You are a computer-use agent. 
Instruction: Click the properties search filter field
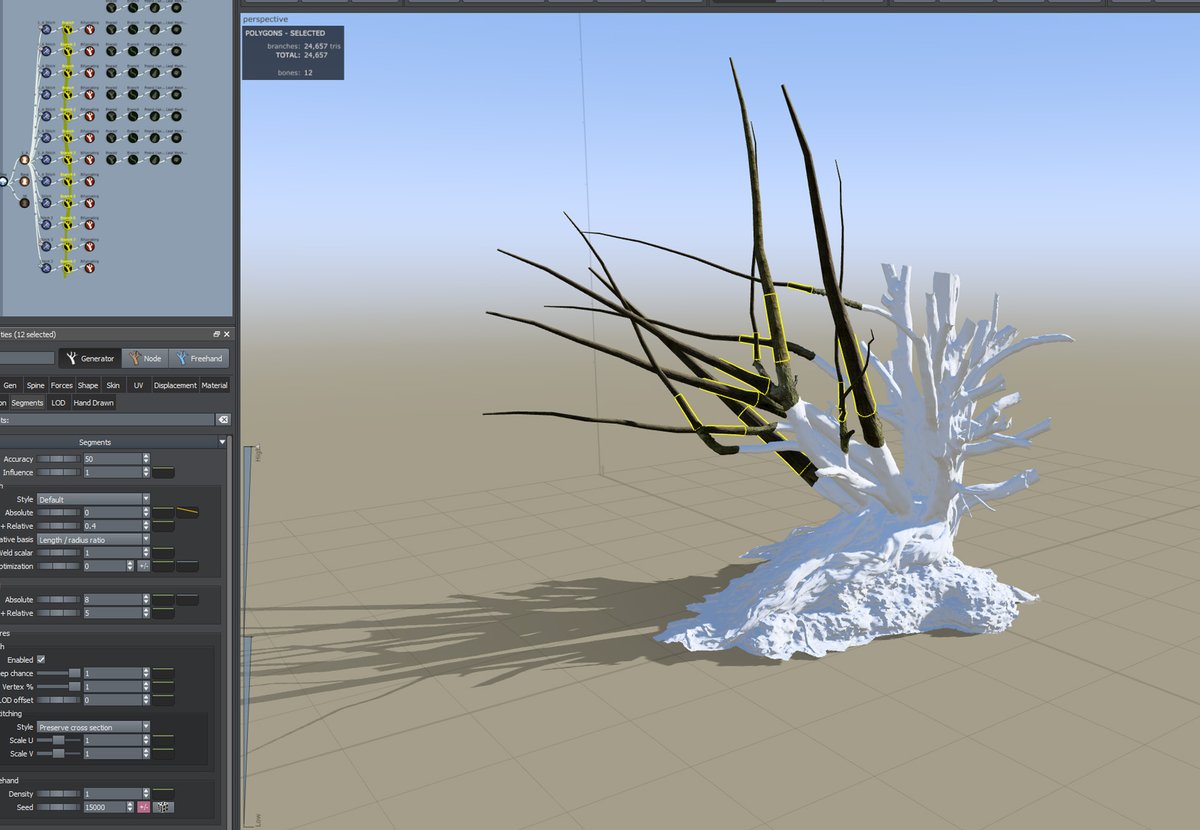coord(107,420)
